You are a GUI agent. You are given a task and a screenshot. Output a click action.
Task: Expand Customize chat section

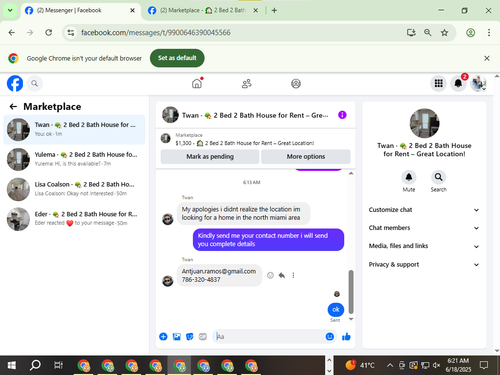424,210
